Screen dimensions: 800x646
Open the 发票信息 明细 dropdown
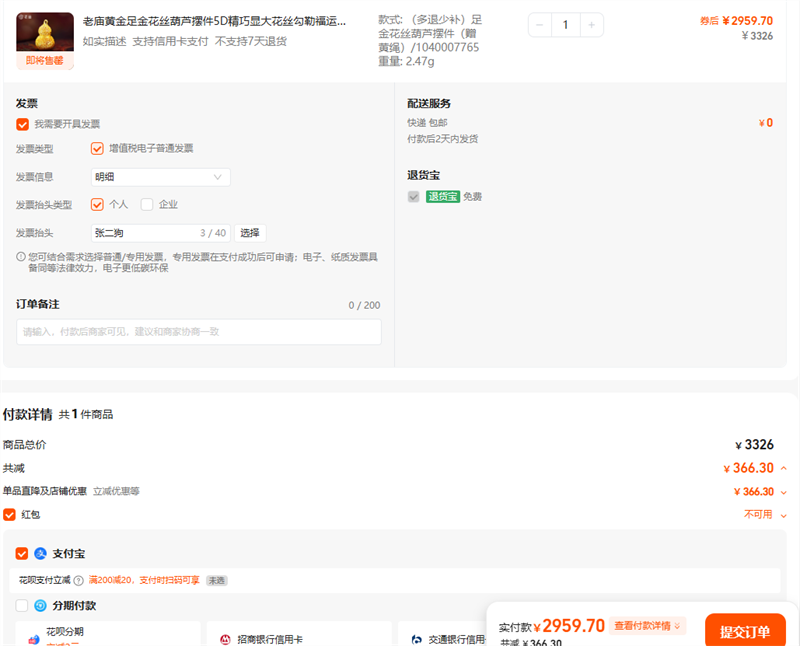click(160, 177)
